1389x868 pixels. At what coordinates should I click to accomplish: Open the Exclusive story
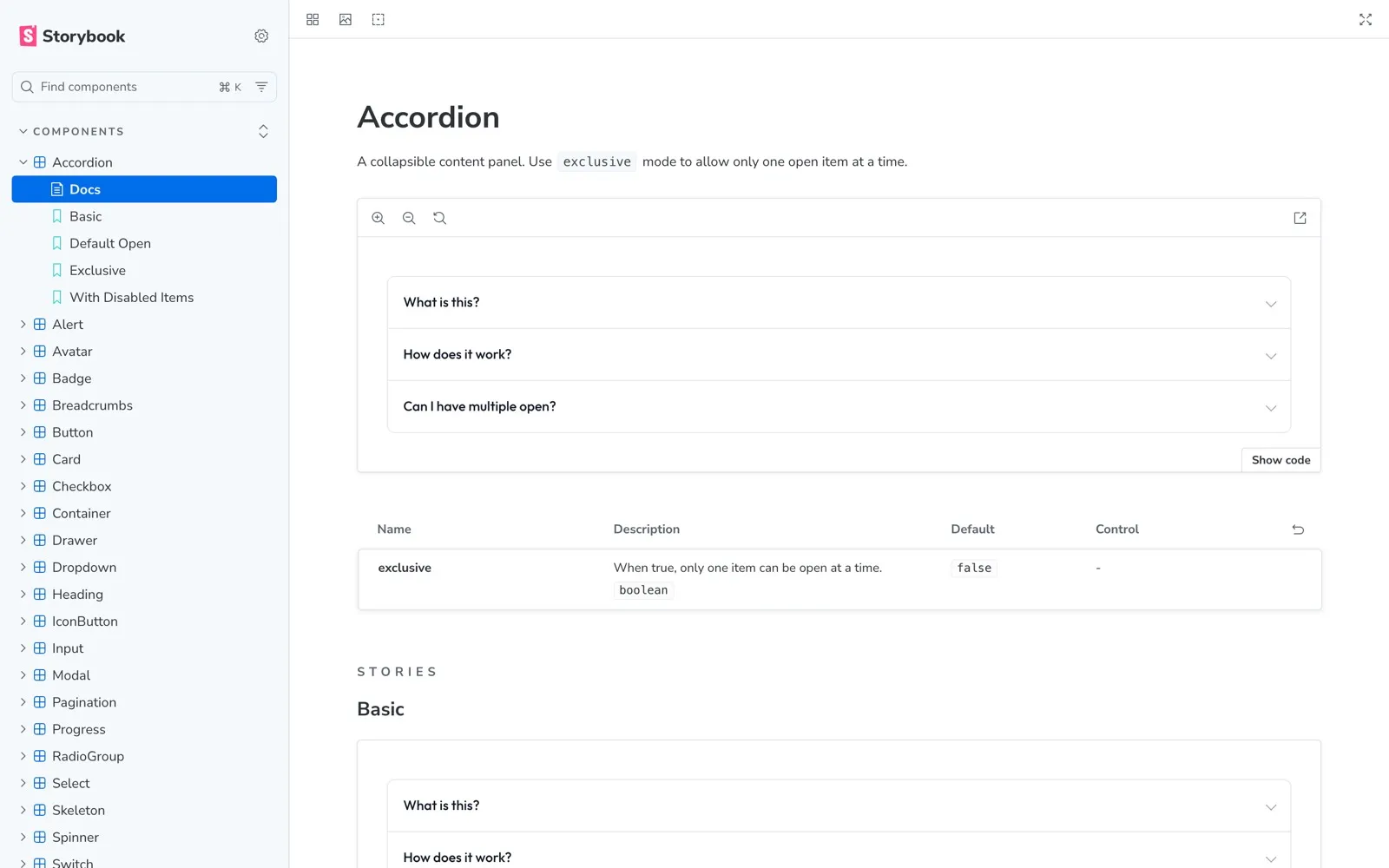144,270
